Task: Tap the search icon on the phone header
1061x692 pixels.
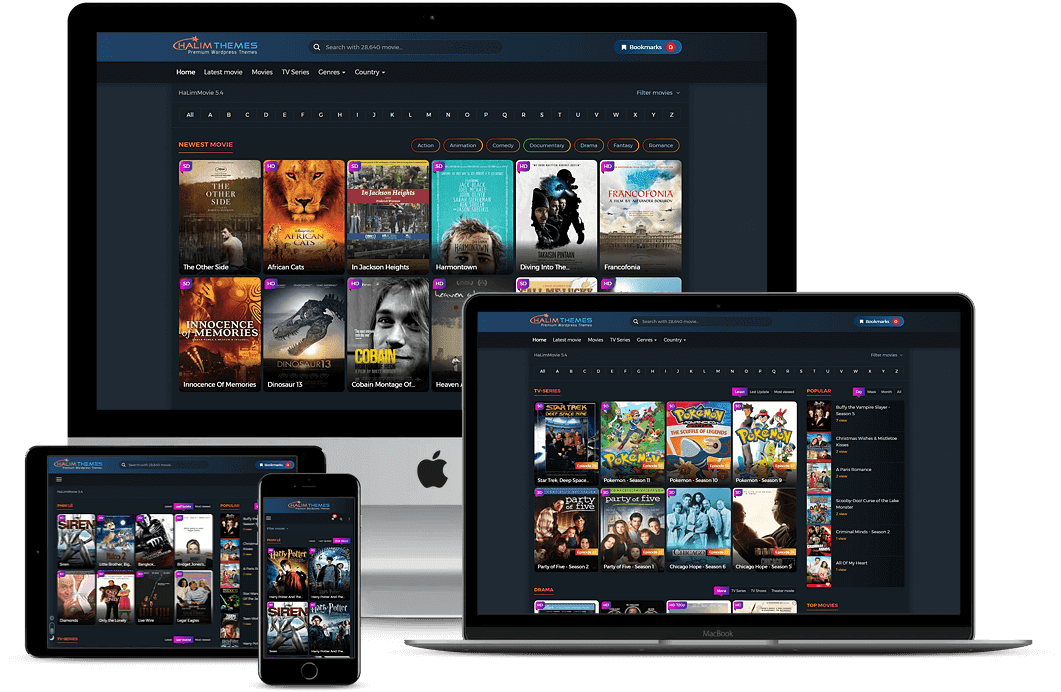Action: tap(341, 519)
